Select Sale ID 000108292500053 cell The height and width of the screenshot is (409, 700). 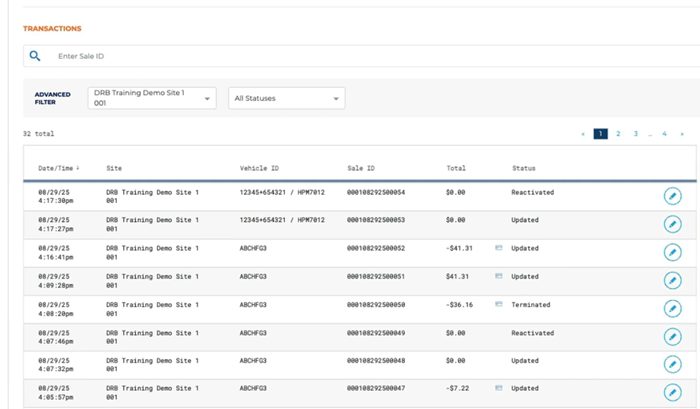click(x=376, y=220)
